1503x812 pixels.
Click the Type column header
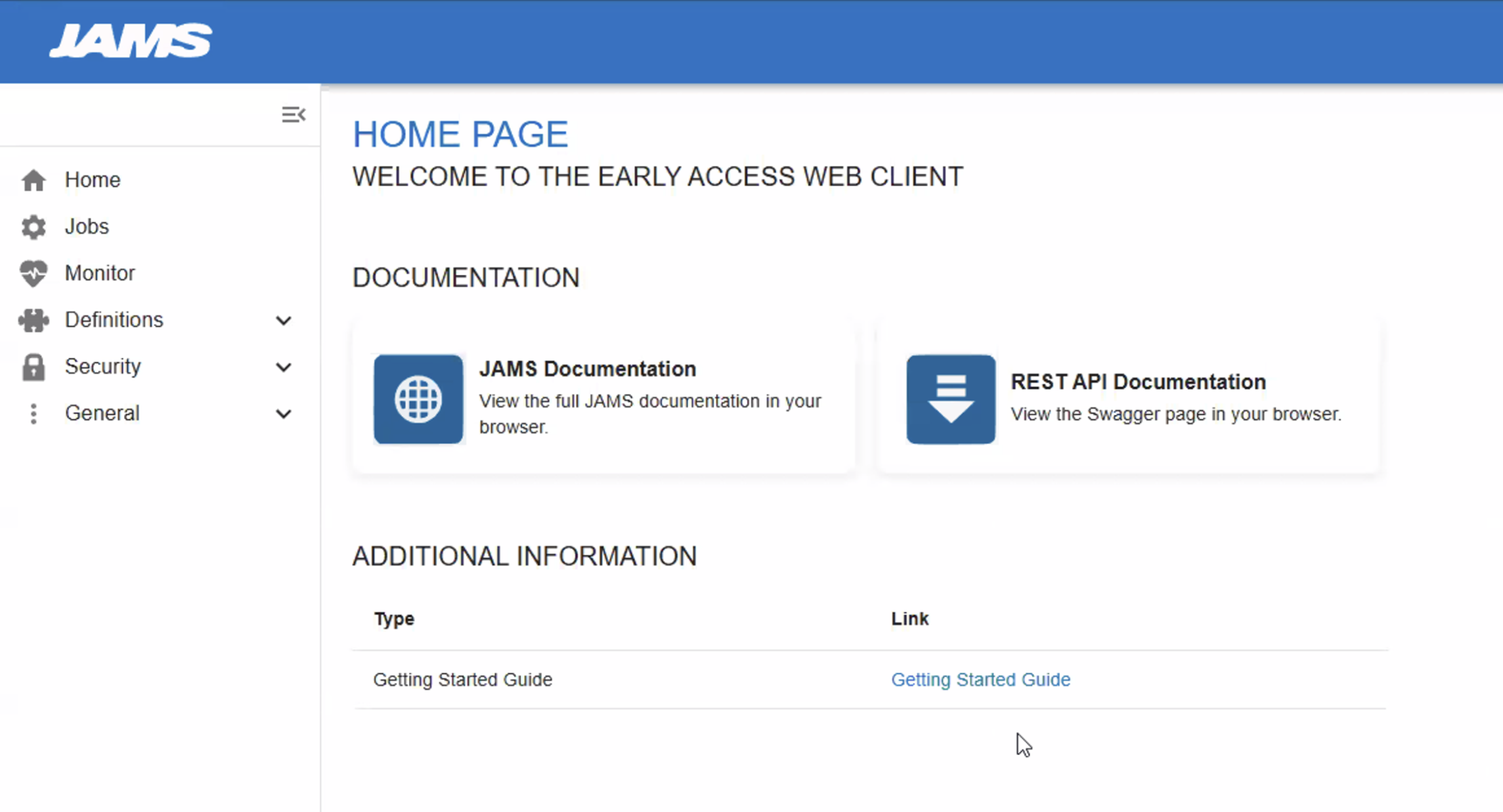pos(394,619)
